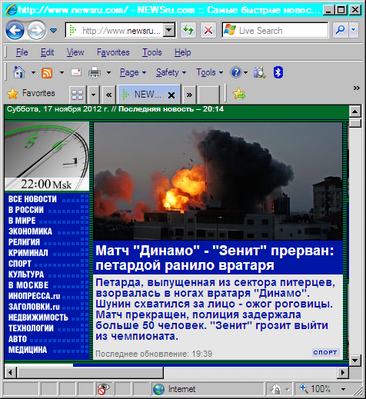The image size is (366, 399).
Task: Open the ТЕХНОЛОГИИ section link
Action: pyautogui.click(x=31, y=328)
